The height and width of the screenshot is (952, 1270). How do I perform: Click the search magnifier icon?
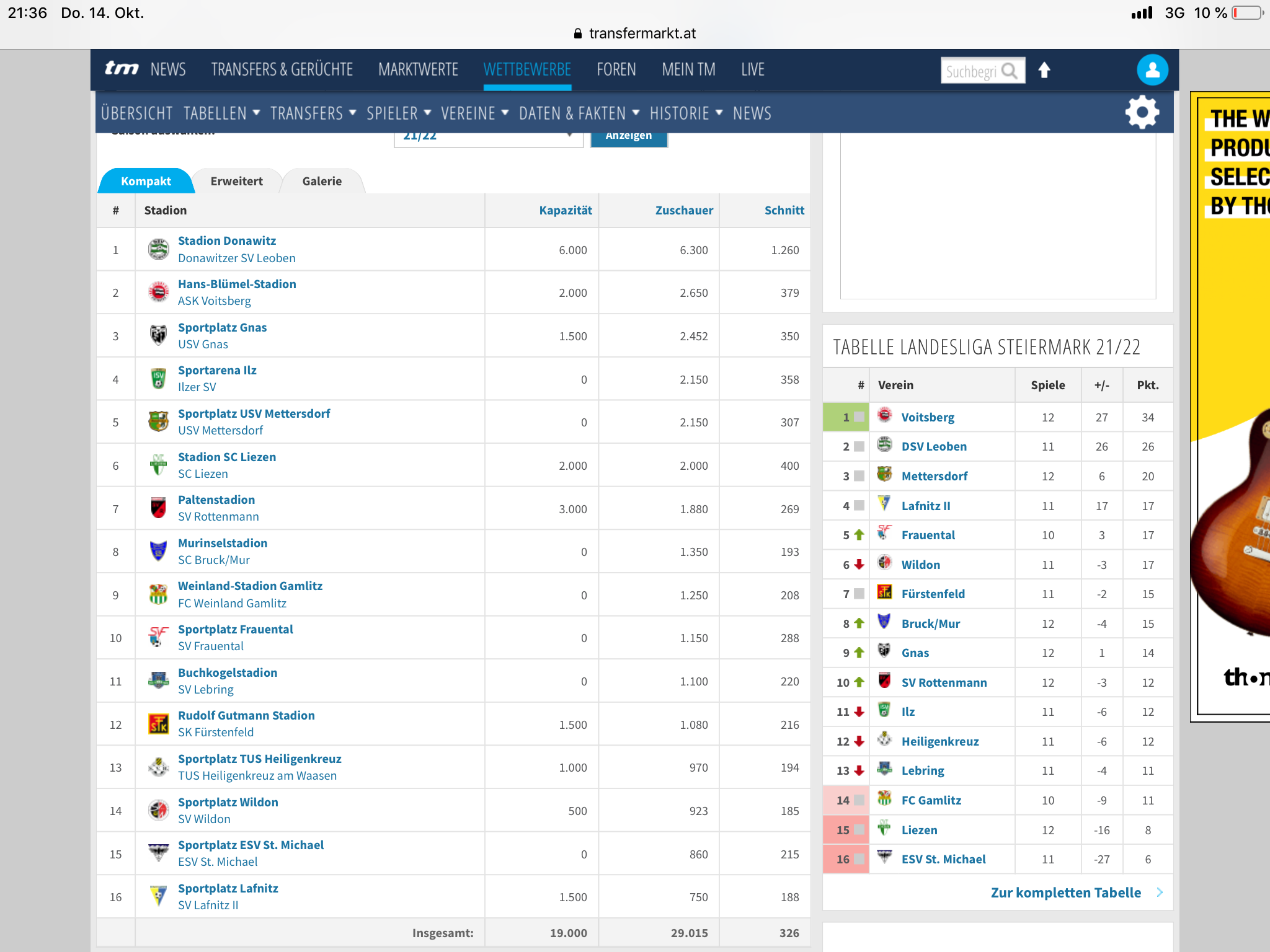pos(1010,71)
